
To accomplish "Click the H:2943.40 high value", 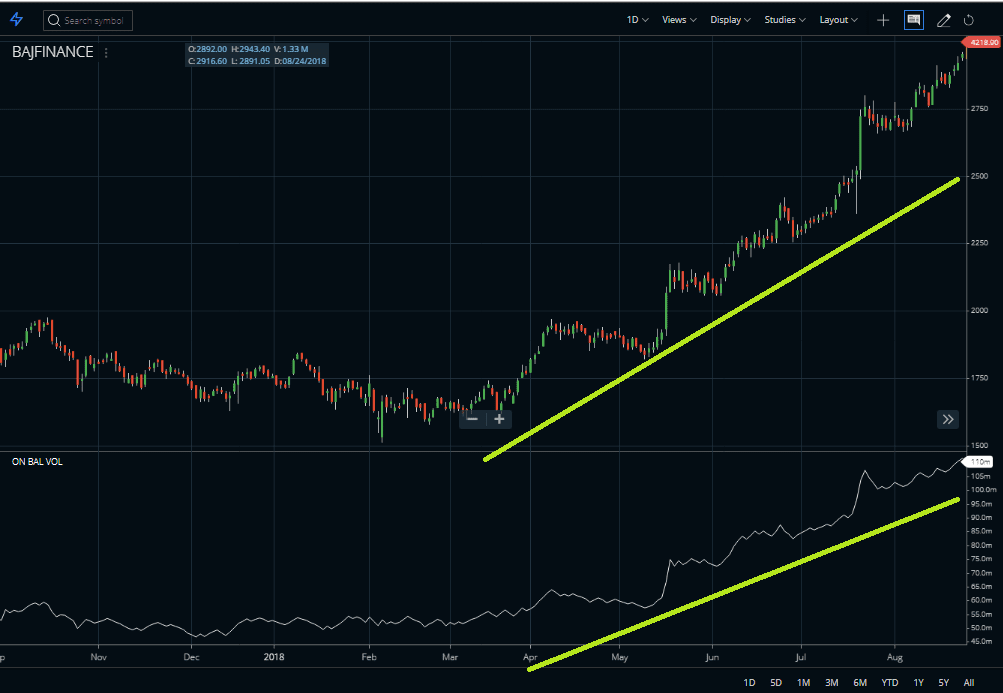I will point(250,49).
